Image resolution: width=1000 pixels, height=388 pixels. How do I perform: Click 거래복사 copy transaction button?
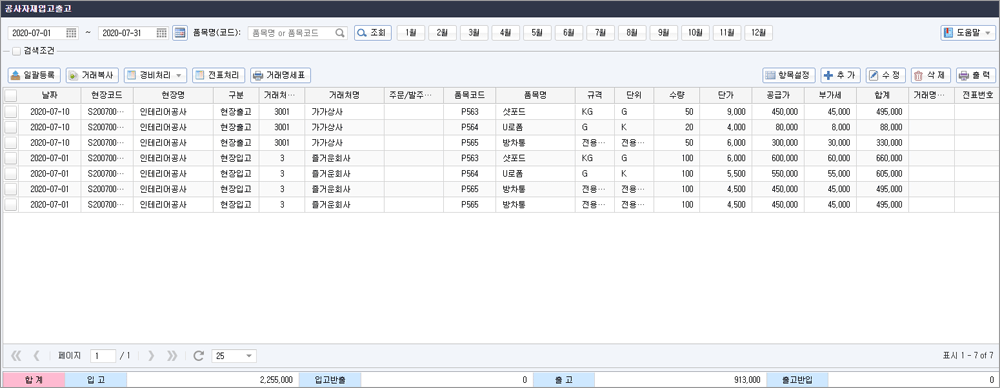click(x=92, y=75)
